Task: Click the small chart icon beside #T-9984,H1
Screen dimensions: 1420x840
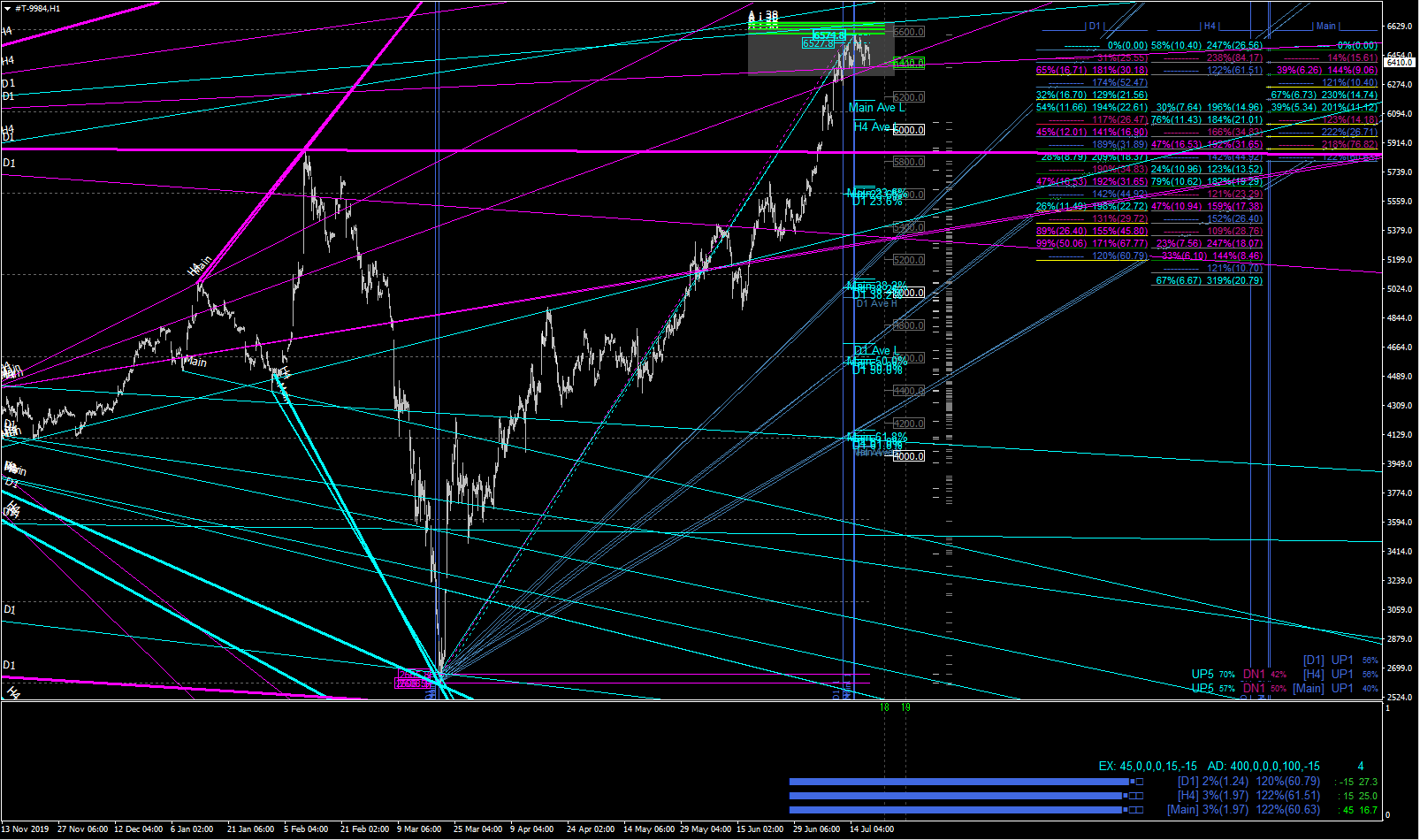Action: (x=7, y=8)
